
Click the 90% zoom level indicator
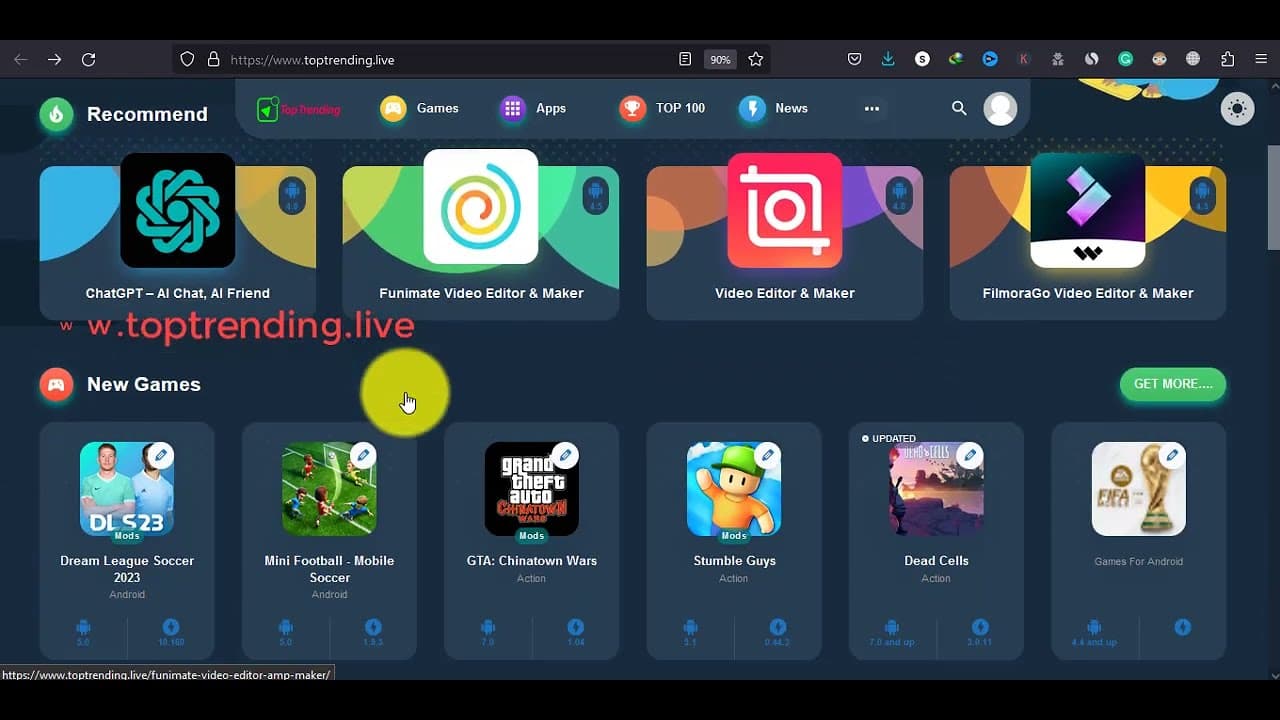coord(720,60)
